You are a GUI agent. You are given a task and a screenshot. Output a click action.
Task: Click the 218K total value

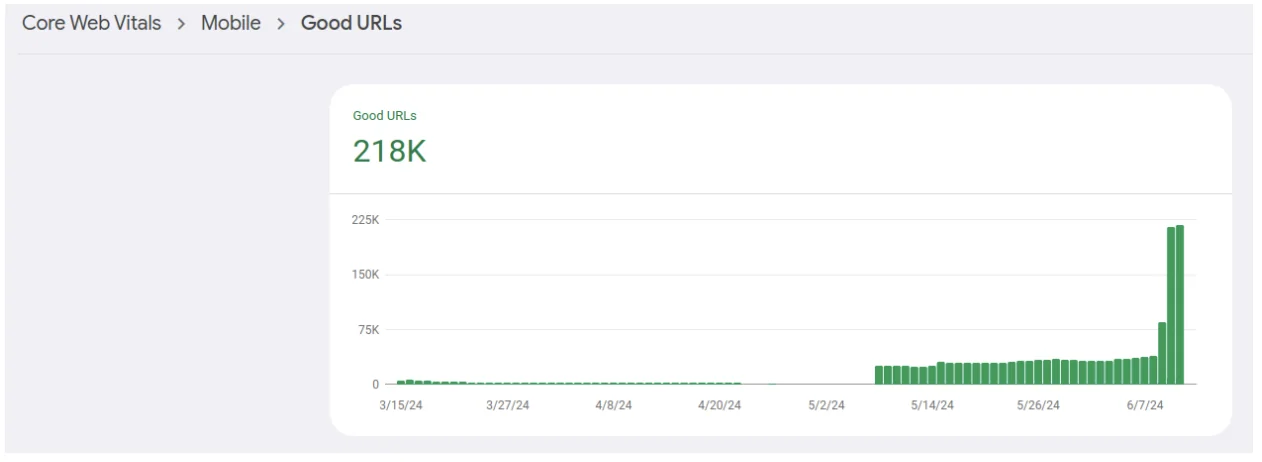389,151
